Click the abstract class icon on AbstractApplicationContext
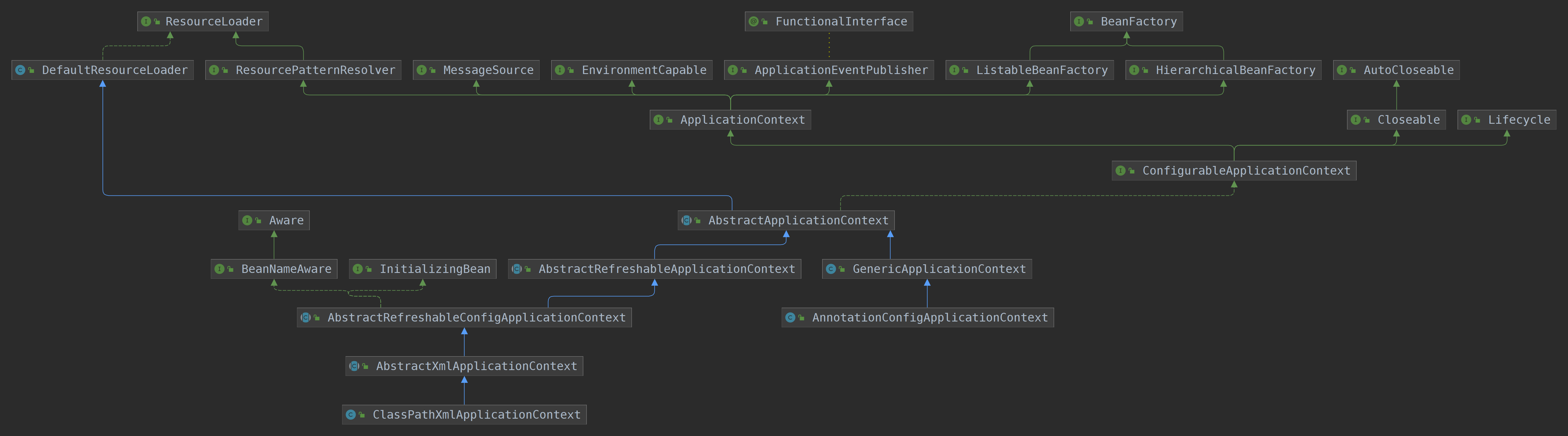 click(x=687, y=220)
